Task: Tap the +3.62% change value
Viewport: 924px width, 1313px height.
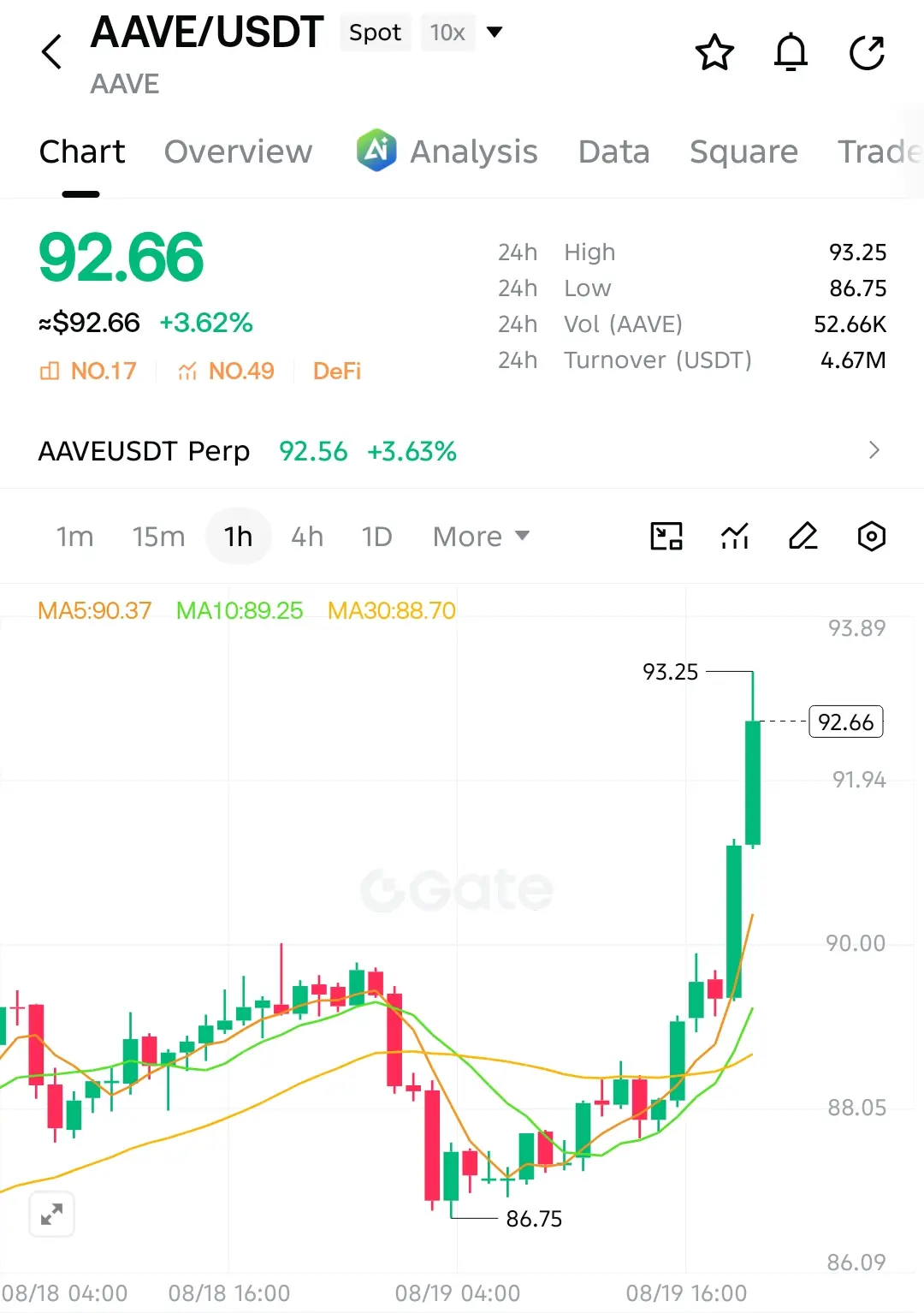Action: (206, 323)
